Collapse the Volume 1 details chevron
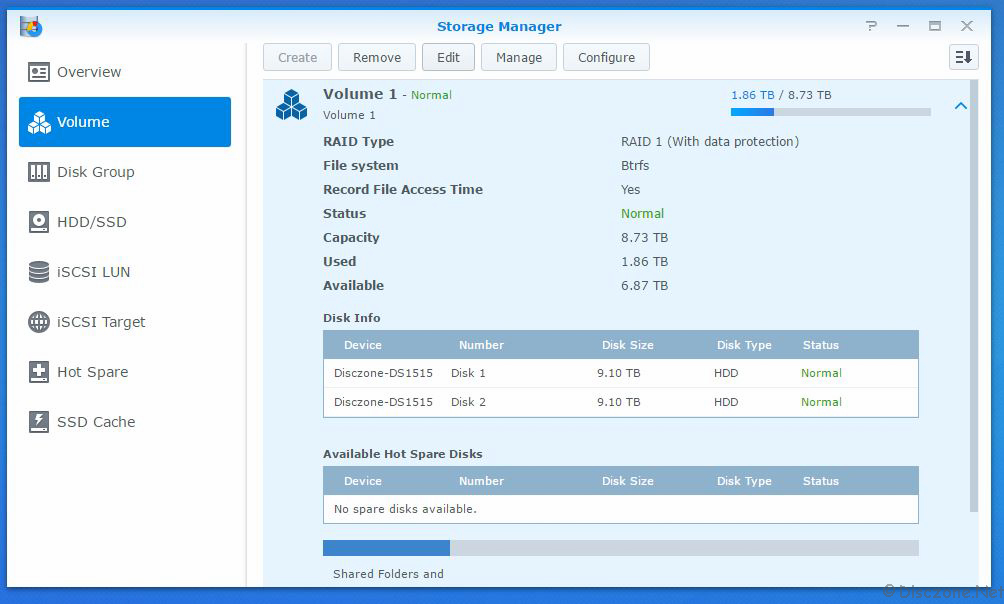The image size is (1004, 604). pos(960,106)
